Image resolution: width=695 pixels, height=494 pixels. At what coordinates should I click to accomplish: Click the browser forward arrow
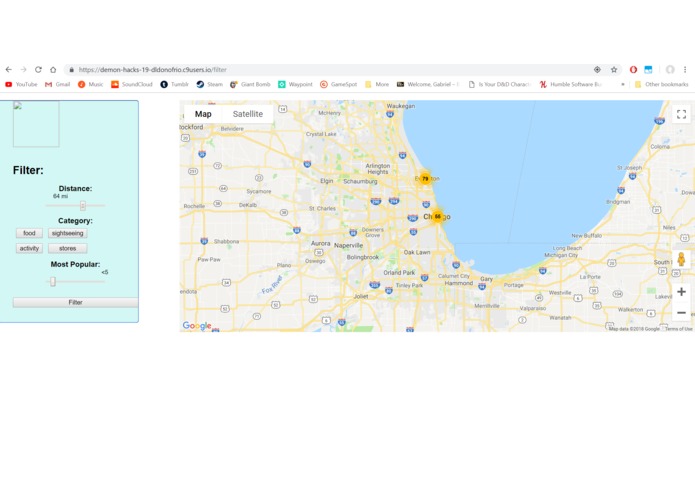[23, 70]
